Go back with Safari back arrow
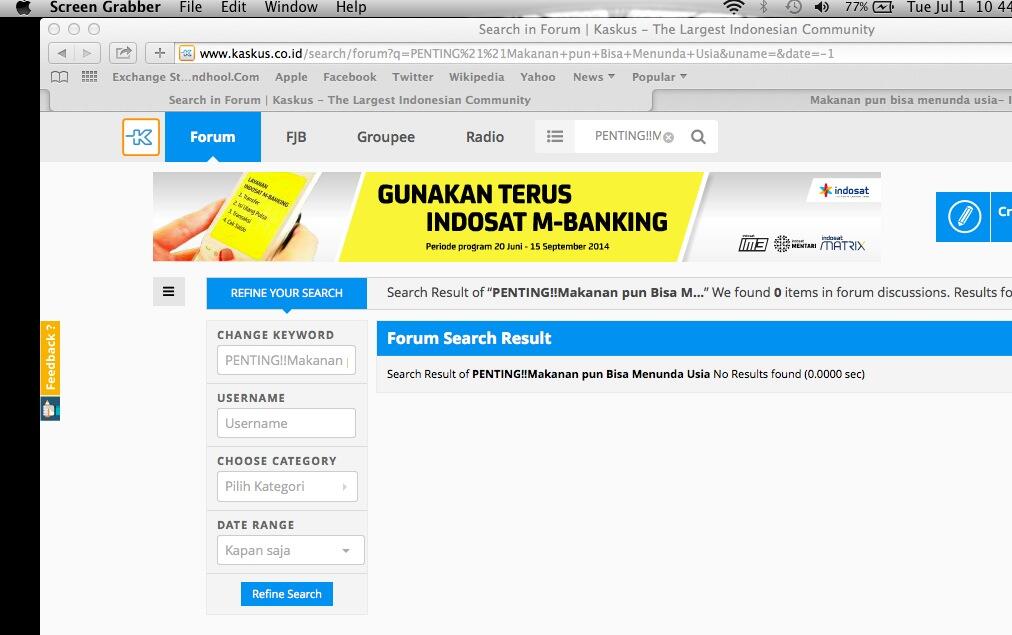 pos(61,53)
